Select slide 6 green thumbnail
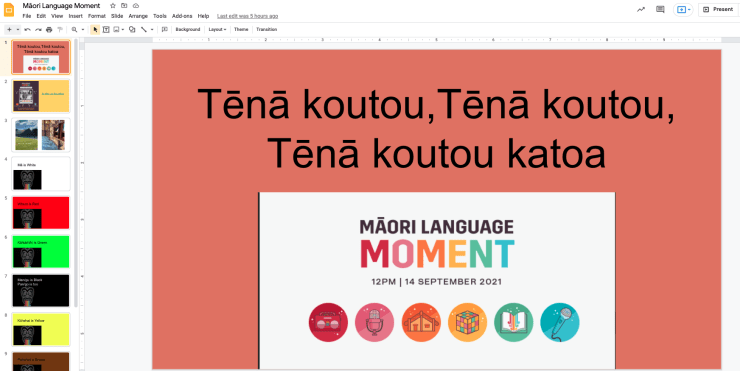 (41, 252)
